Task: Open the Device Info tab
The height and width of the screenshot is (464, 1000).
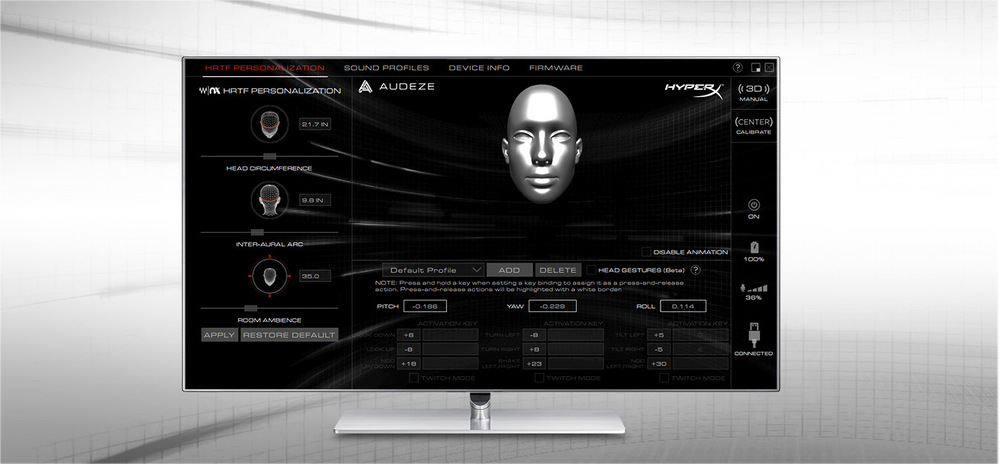Action: [x=479, y=68]
